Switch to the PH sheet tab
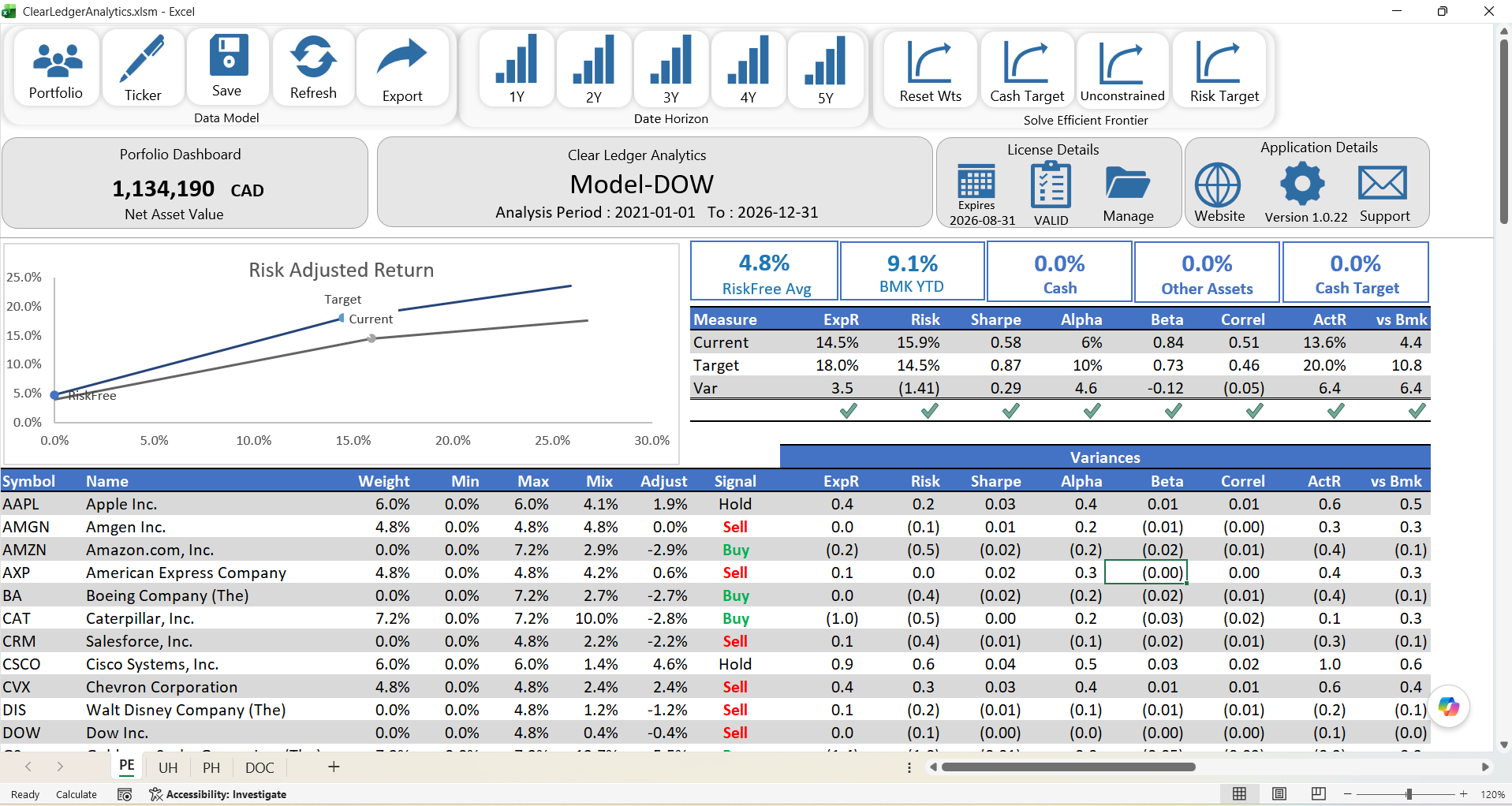Image resolution: width=1512 pixels, height=806 pixels. (x=211, y=767)
